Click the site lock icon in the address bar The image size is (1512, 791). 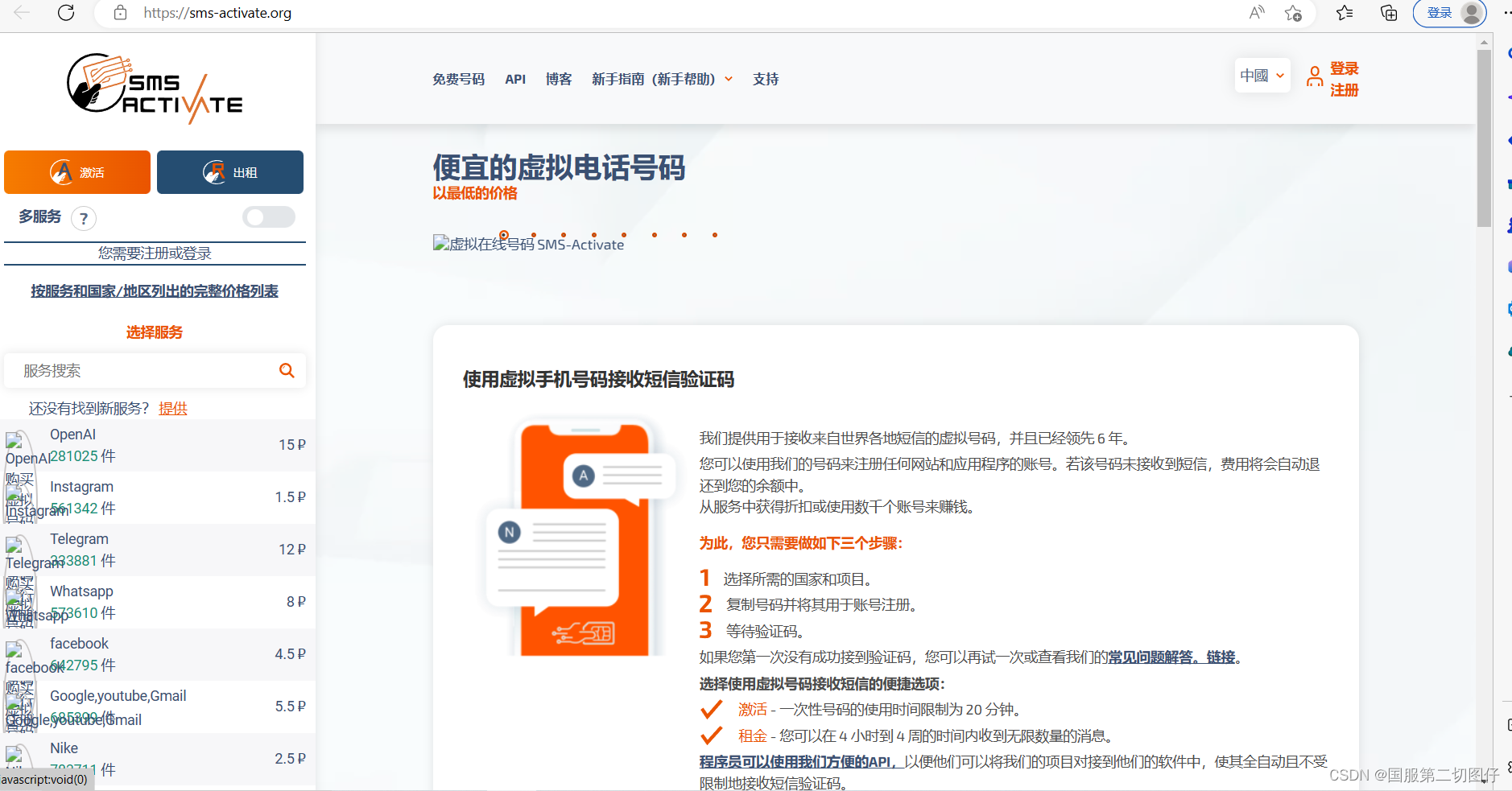pos(120,13)
